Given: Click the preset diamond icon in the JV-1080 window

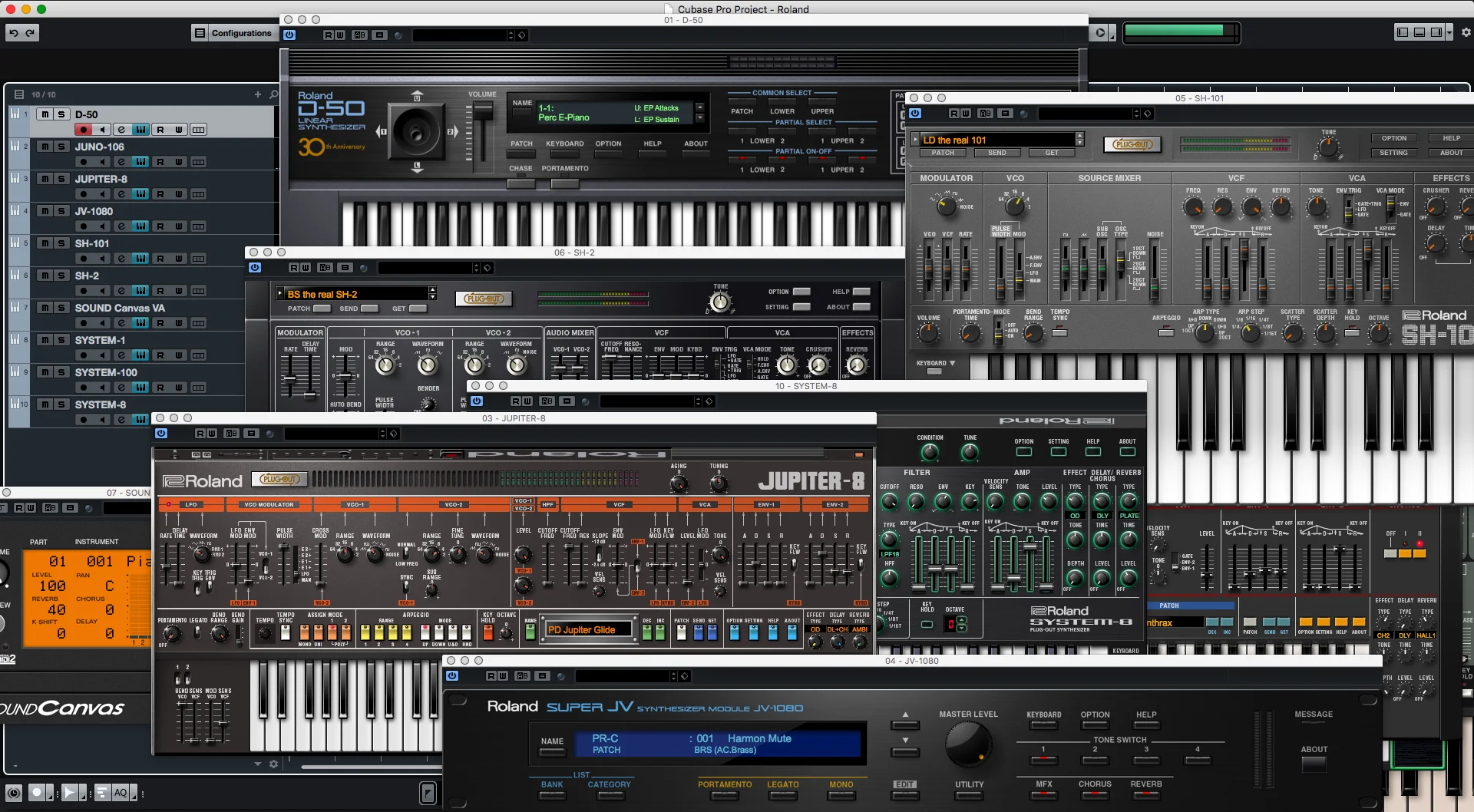Looking at the screenshot, I should (x=685, y=676).
